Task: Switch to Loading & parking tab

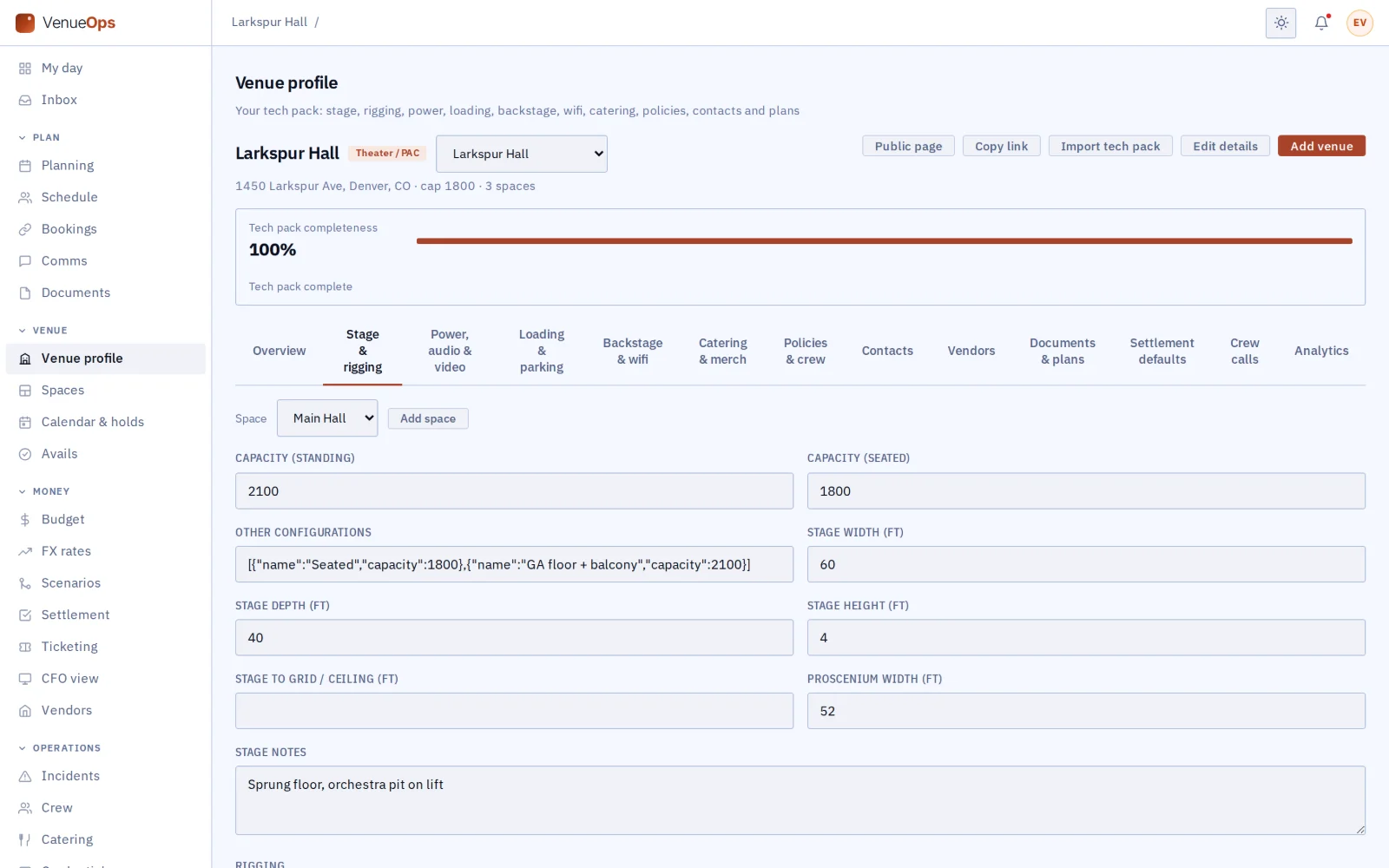Action: tap(542, 351)
